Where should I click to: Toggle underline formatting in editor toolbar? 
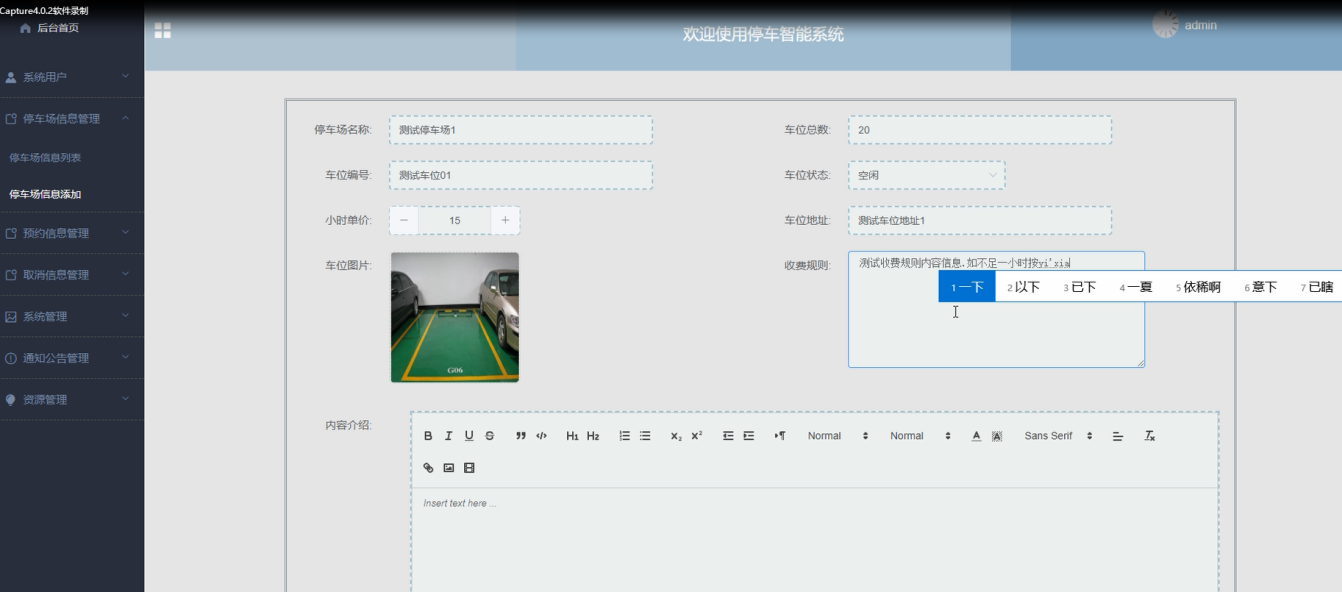[x=469, y=436]
